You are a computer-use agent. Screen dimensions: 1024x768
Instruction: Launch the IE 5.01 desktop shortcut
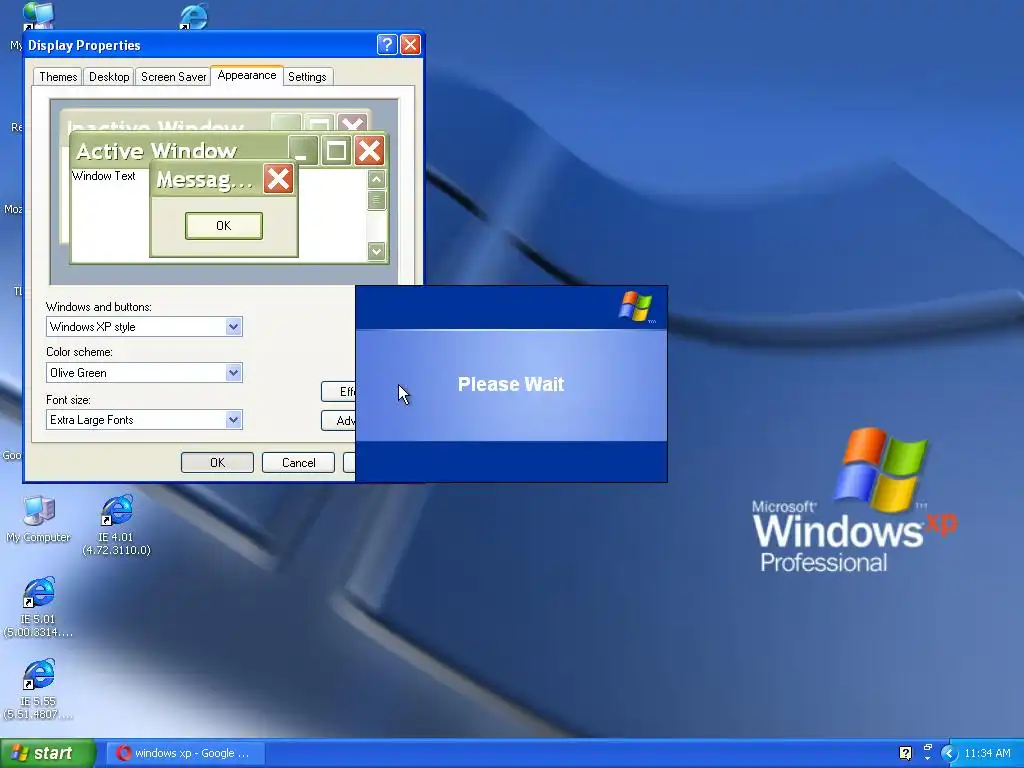click(x=39, y=607)
